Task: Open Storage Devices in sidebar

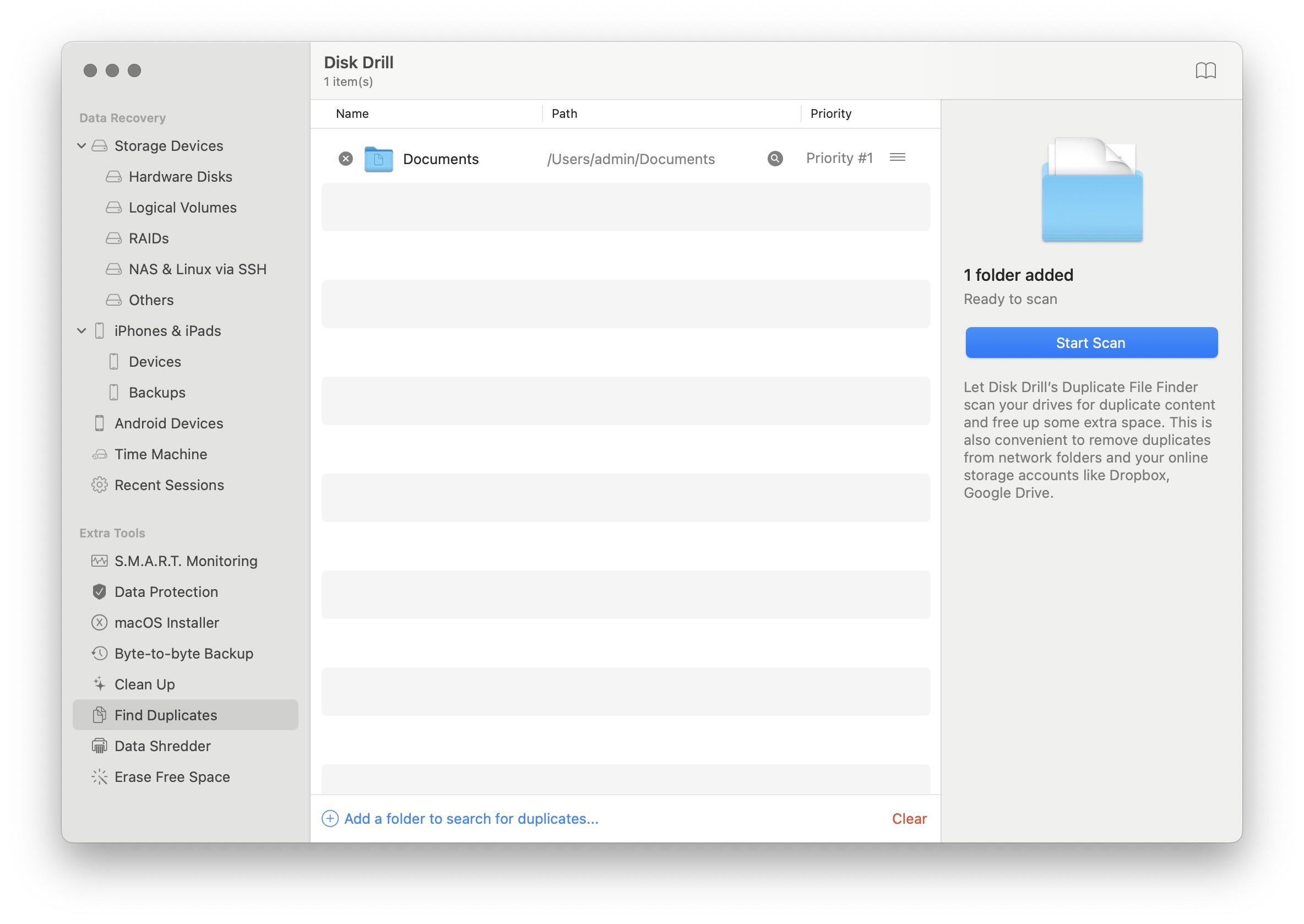Action: click(169, 146)
